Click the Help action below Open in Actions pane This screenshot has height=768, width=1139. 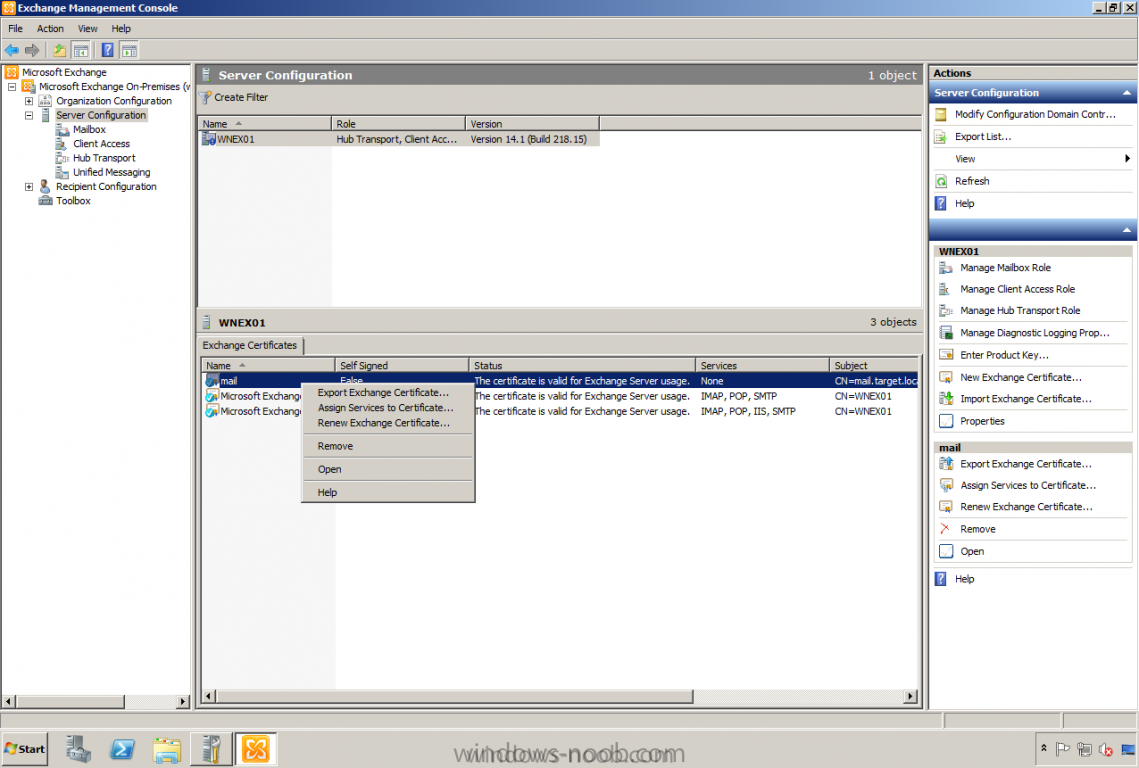coord(964,579)
